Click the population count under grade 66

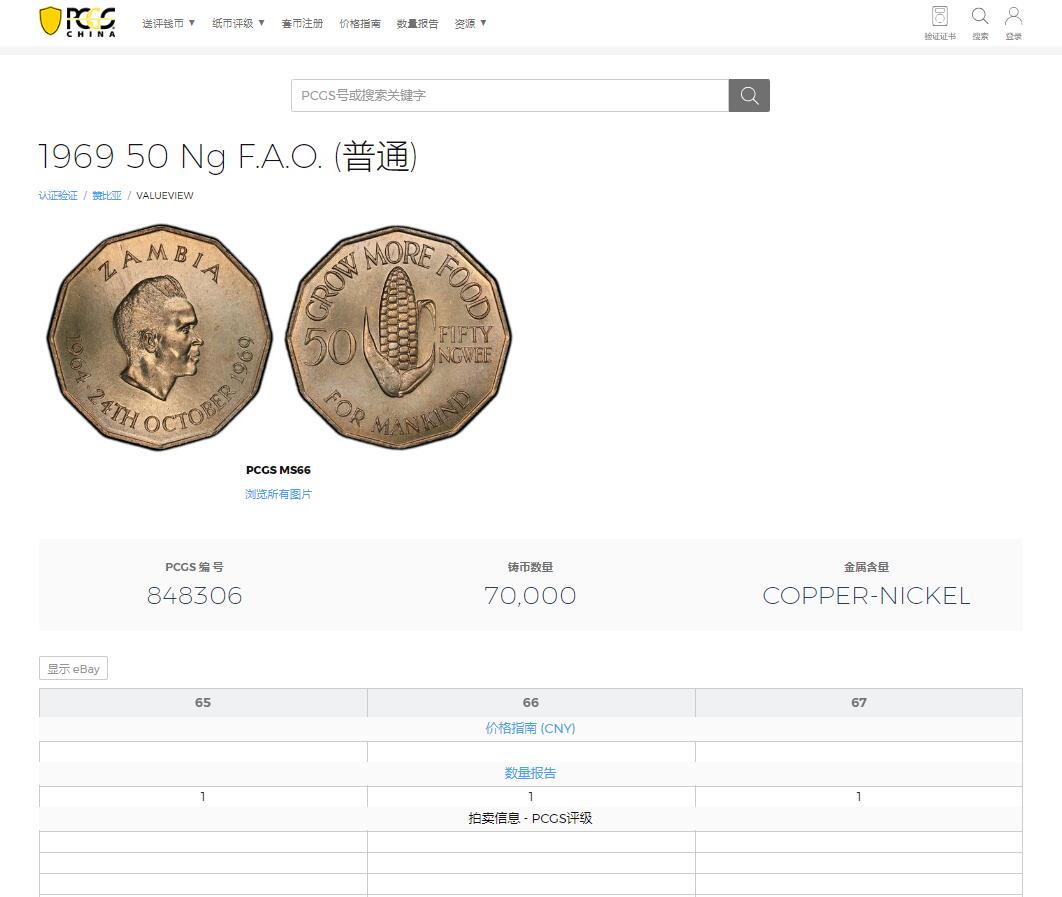click(531, 797)
